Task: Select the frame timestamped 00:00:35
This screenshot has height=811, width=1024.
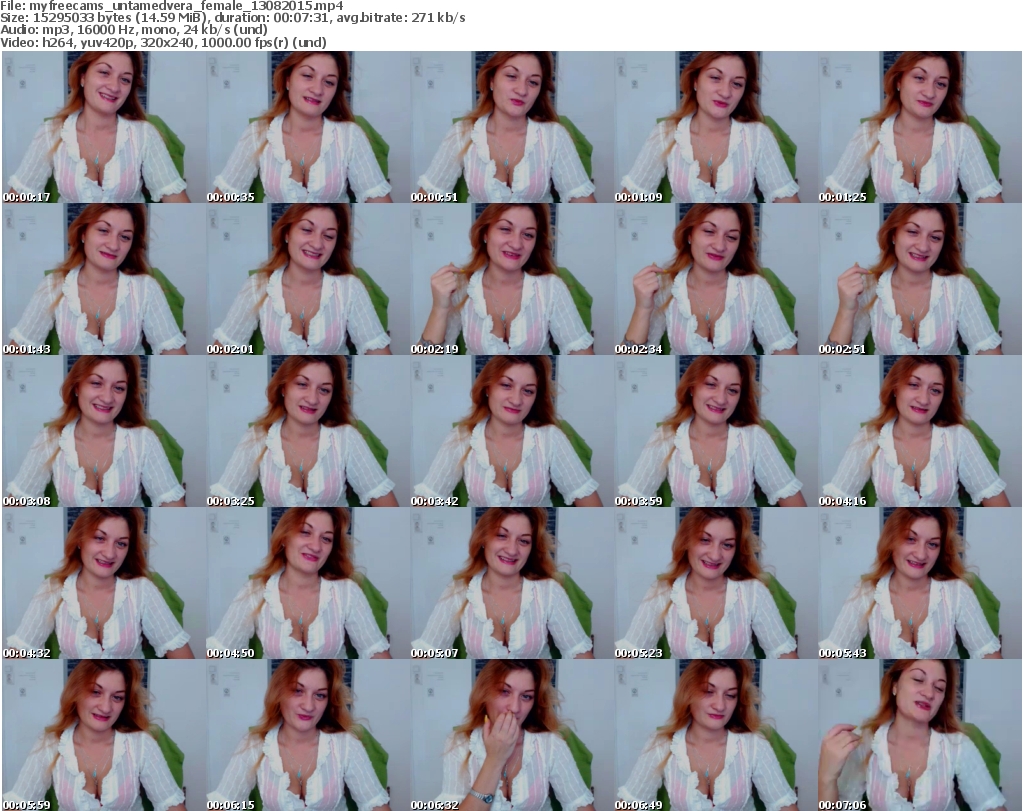Action: [x=308, y=127]
